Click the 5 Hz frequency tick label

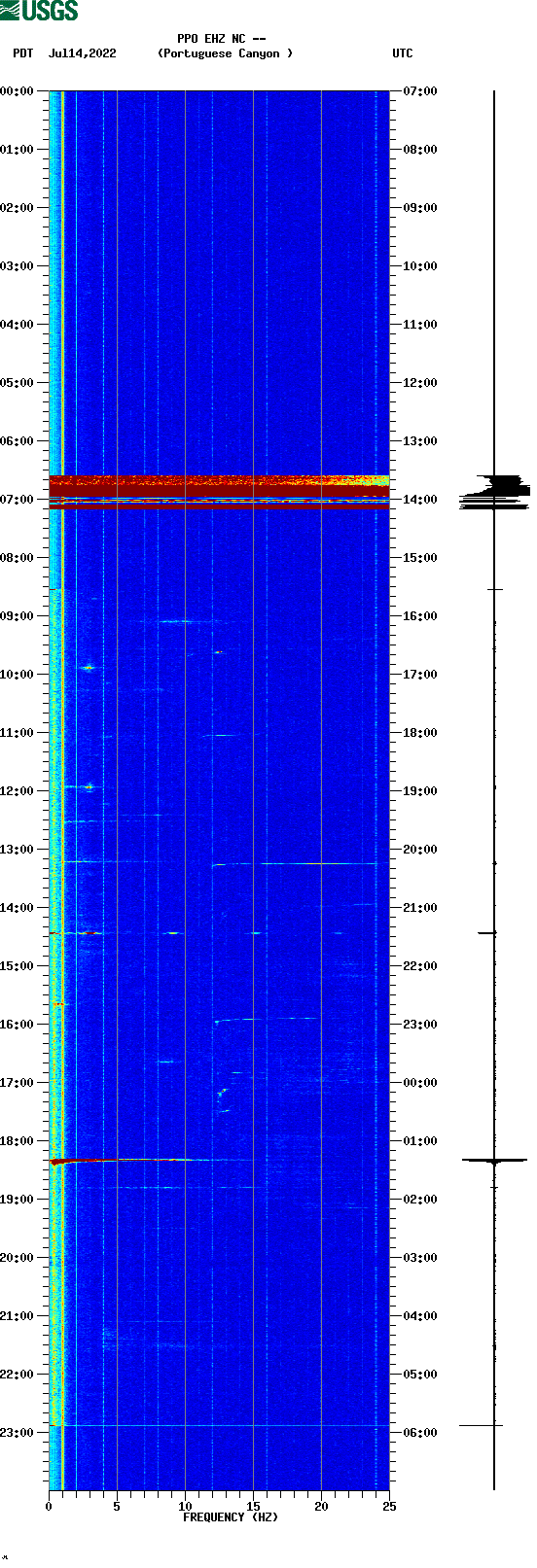point(117,1507)
